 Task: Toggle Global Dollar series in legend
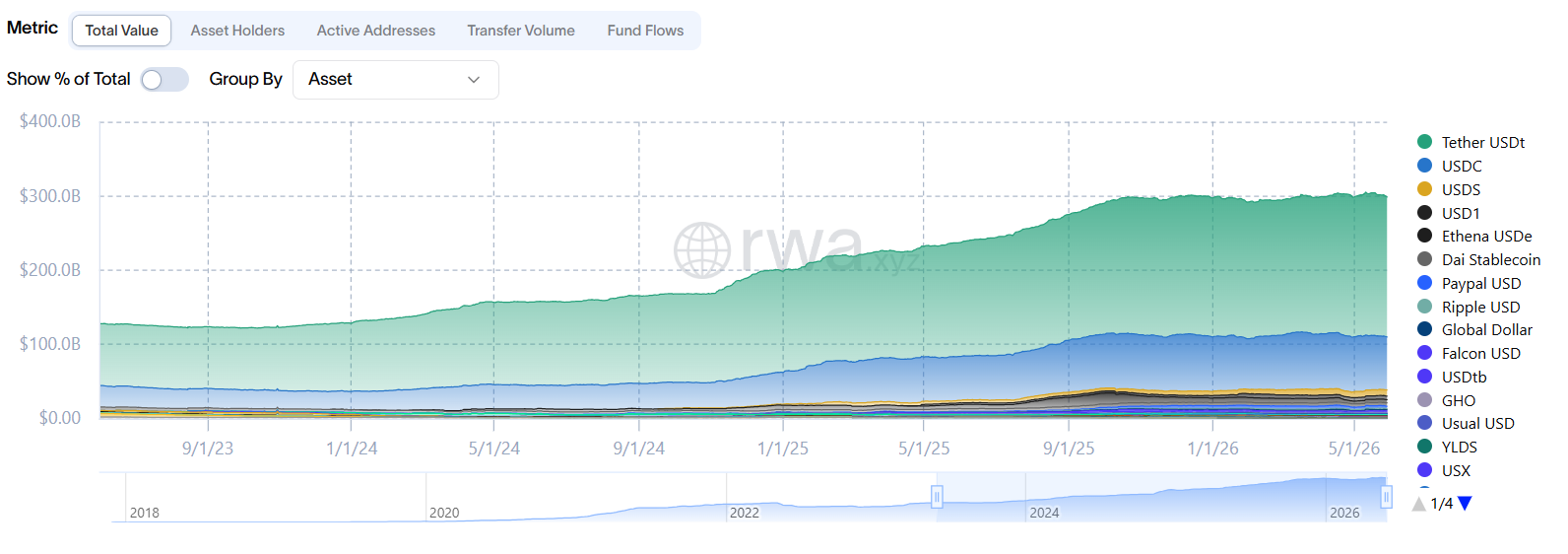pyautogui.click(x=1474, y=329)
